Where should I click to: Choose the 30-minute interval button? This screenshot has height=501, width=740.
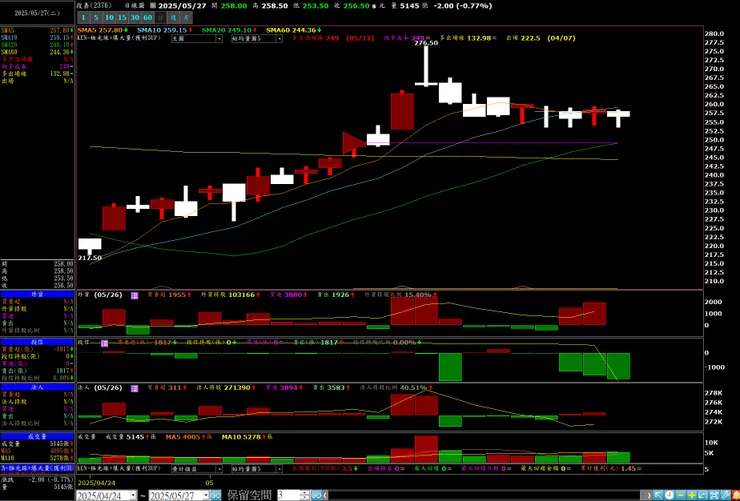(x=135, y=17)
